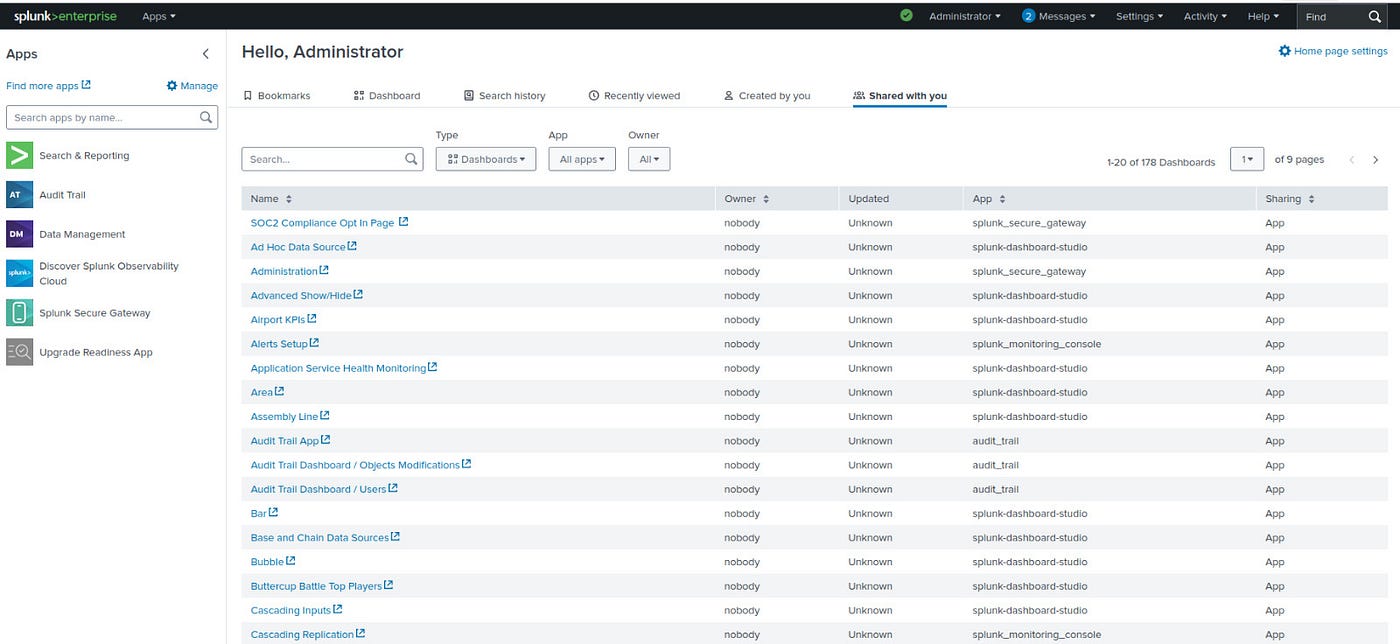Open the Cascading Inputs dashboard link
The width and height of the screenshot is (1400, 644).
pos(290,610)
